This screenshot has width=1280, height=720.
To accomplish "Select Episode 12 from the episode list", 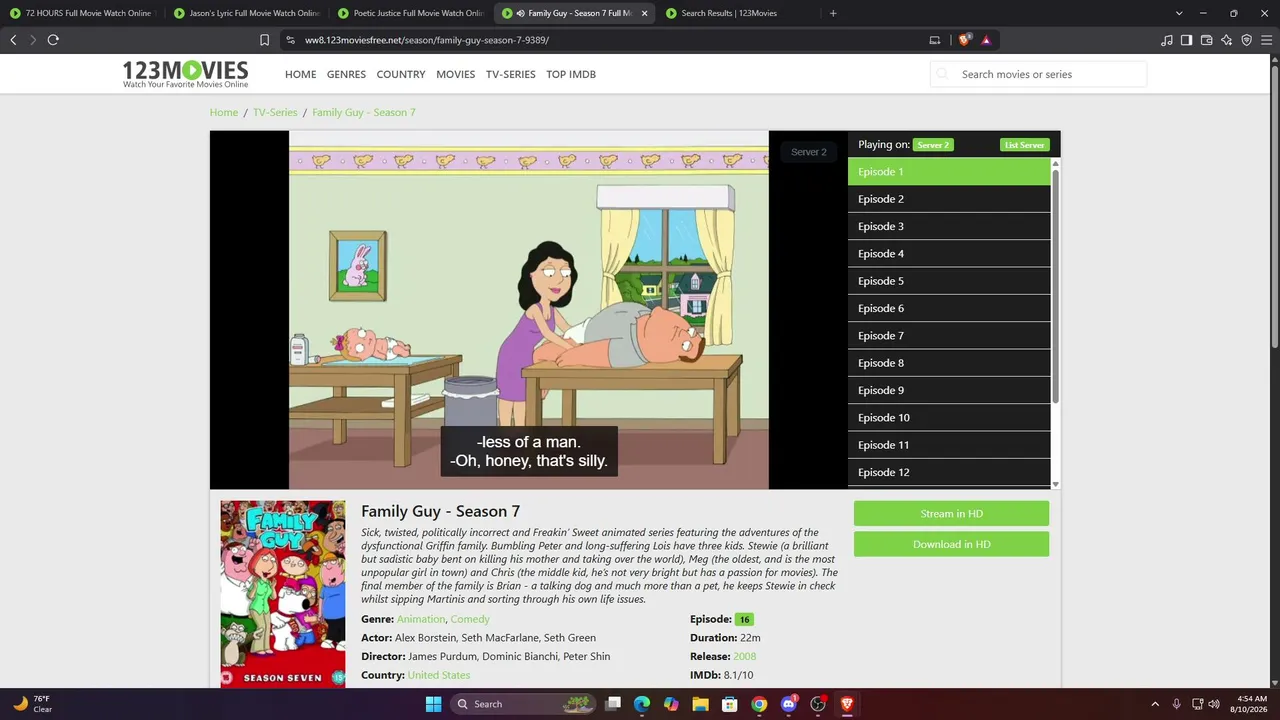I will click(949, 472).
